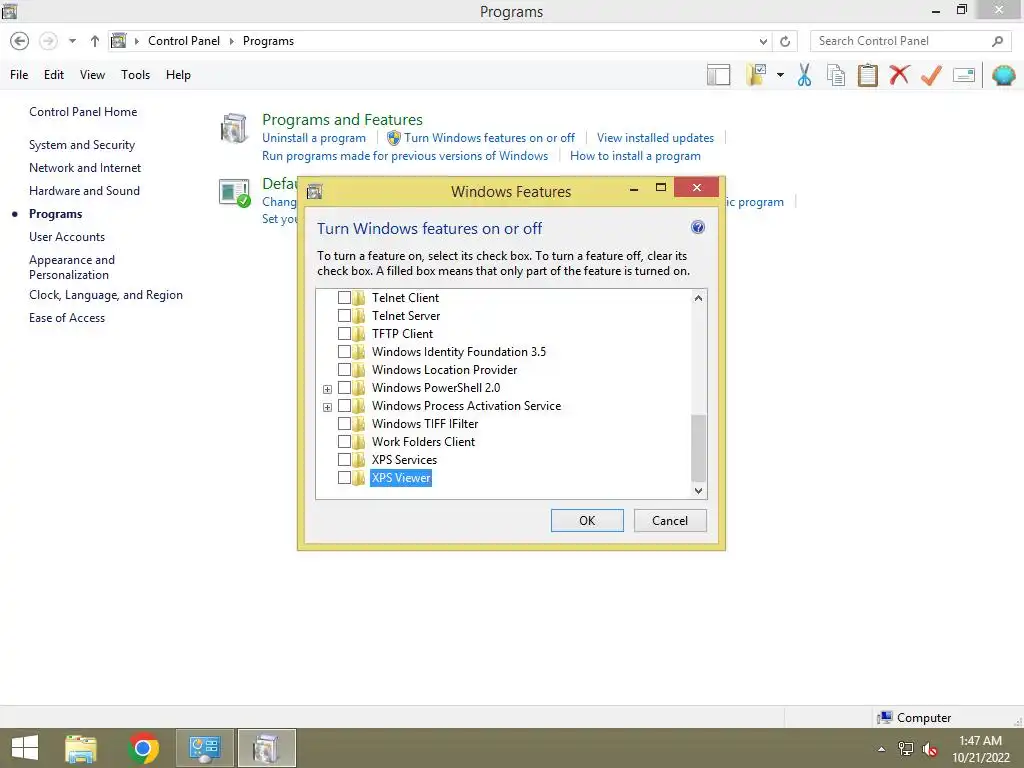Click the Programs and Features icon
The width and height of the screenshot is (1024, 768).
point(234,128)
